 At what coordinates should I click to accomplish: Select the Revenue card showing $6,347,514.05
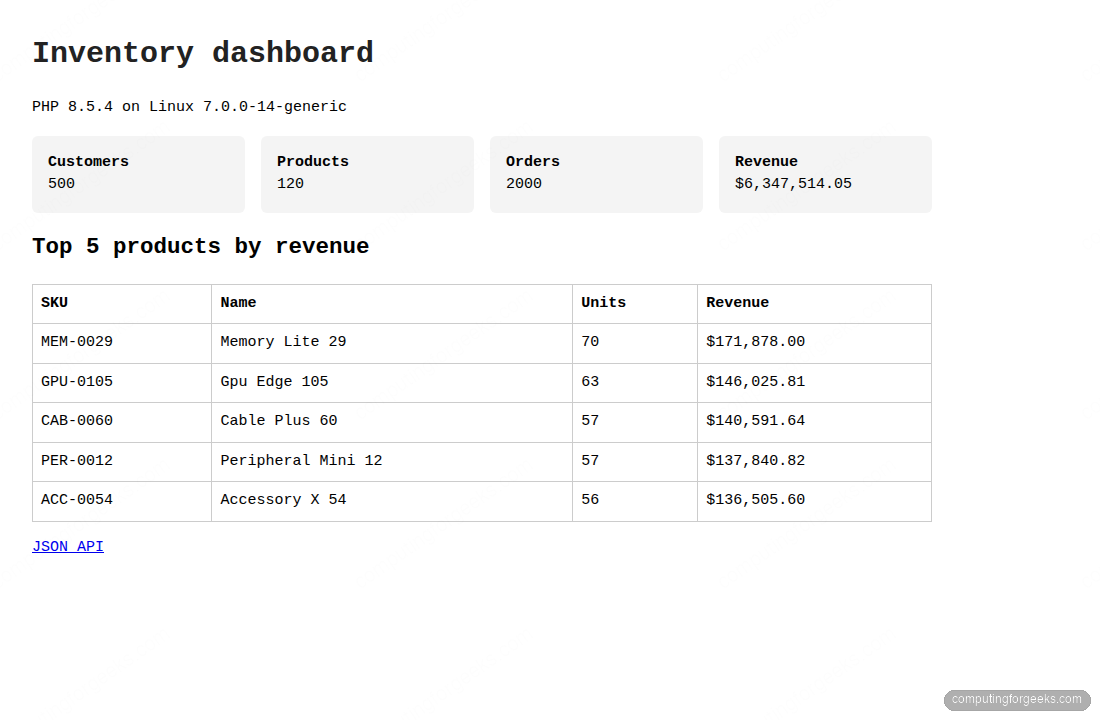[825, 173]
